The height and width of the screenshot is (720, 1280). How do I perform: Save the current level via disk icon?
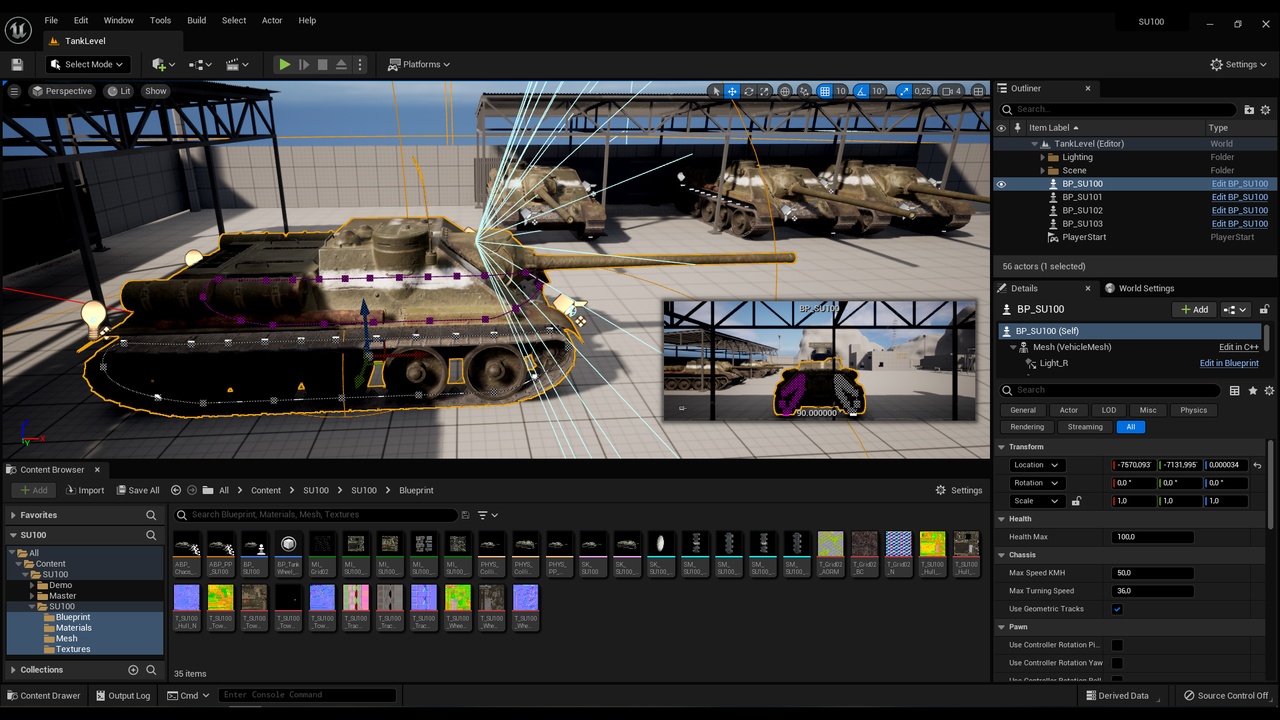click(x=17, y=64)
